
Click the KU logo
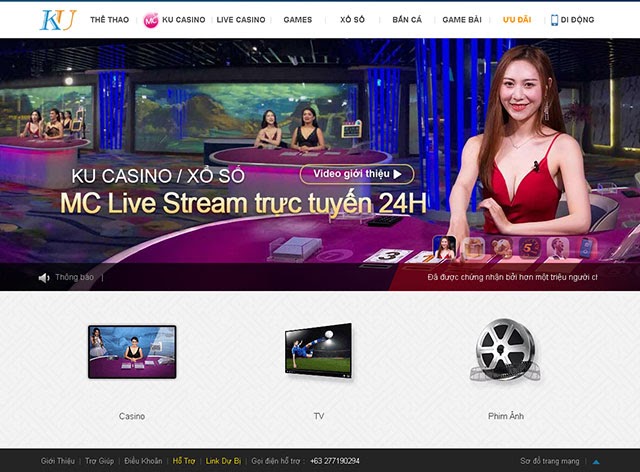pos(58,20)
